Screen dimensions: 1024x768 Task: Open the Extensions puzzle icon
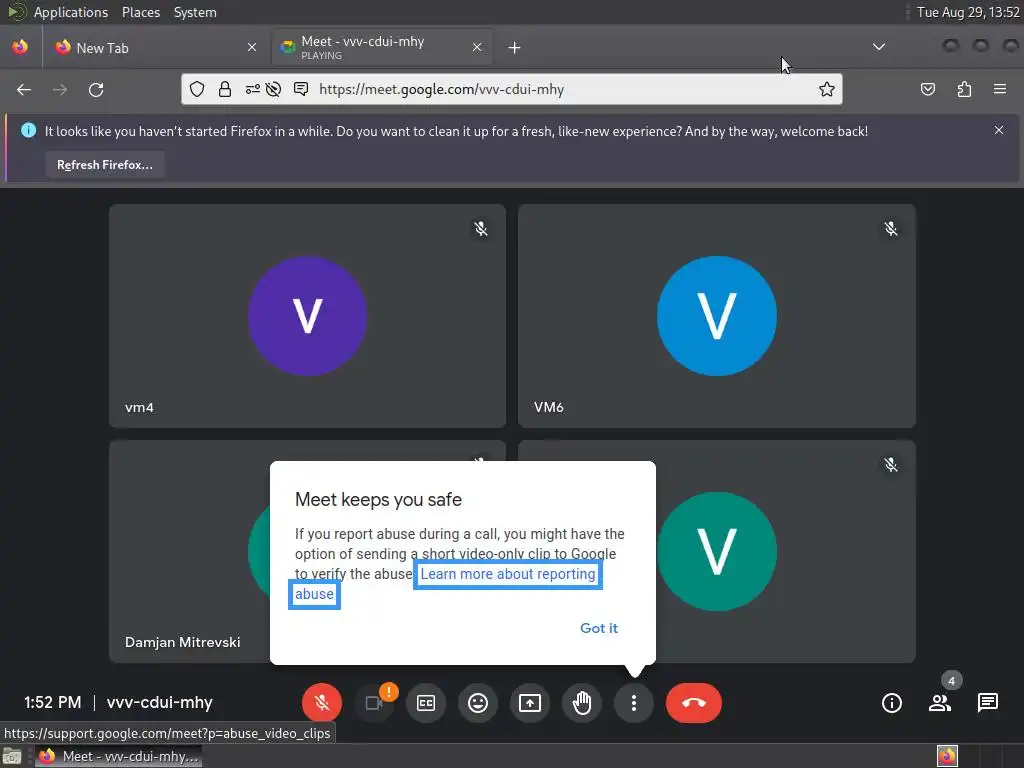click(x=964, y=89)
